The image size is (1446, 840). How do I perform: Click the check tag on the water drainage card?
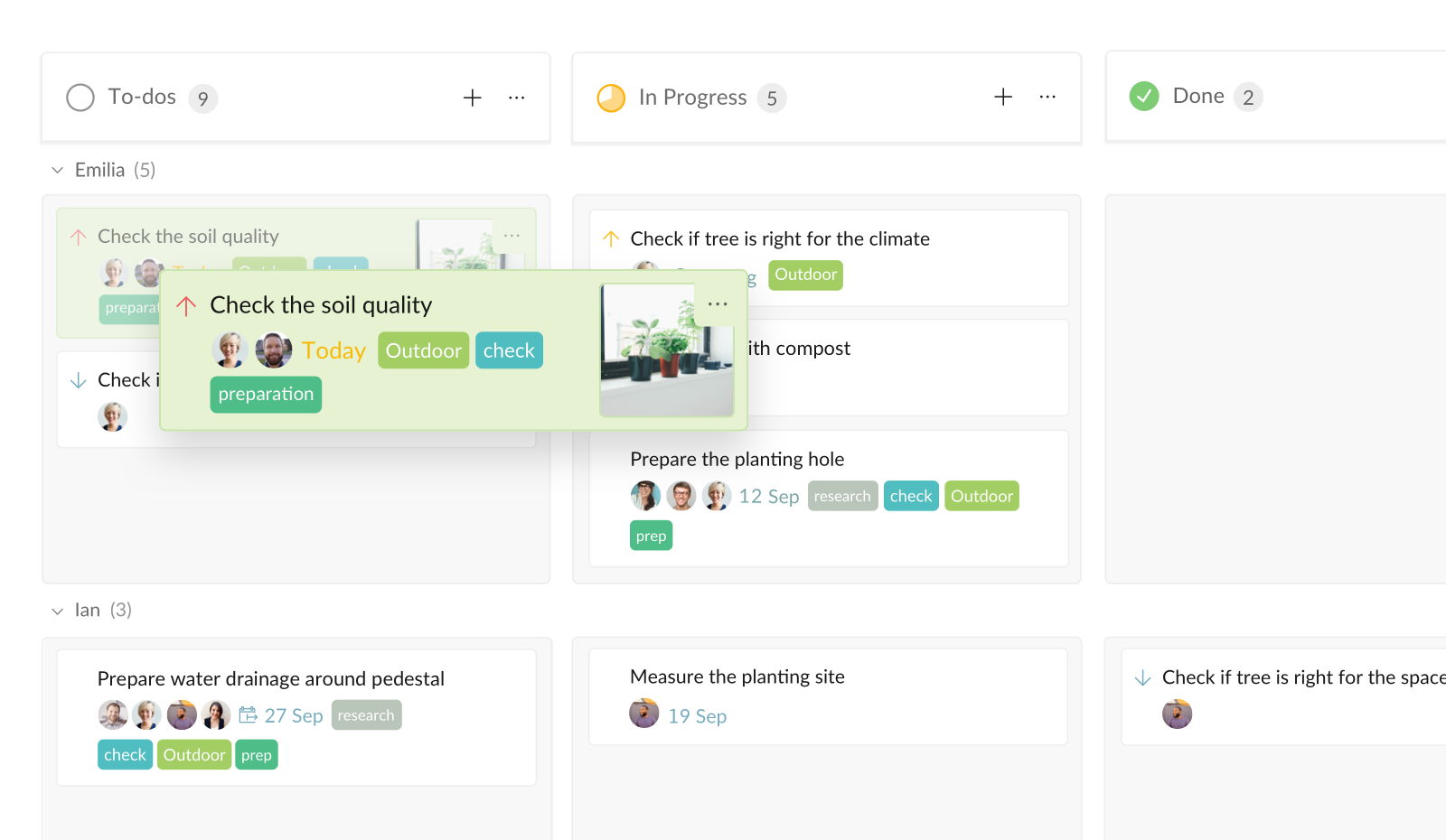point(125,755)
